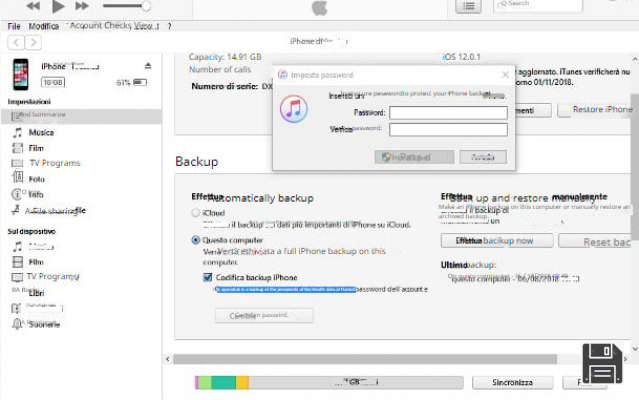Open Film under Impostazioni

[36, 148]
